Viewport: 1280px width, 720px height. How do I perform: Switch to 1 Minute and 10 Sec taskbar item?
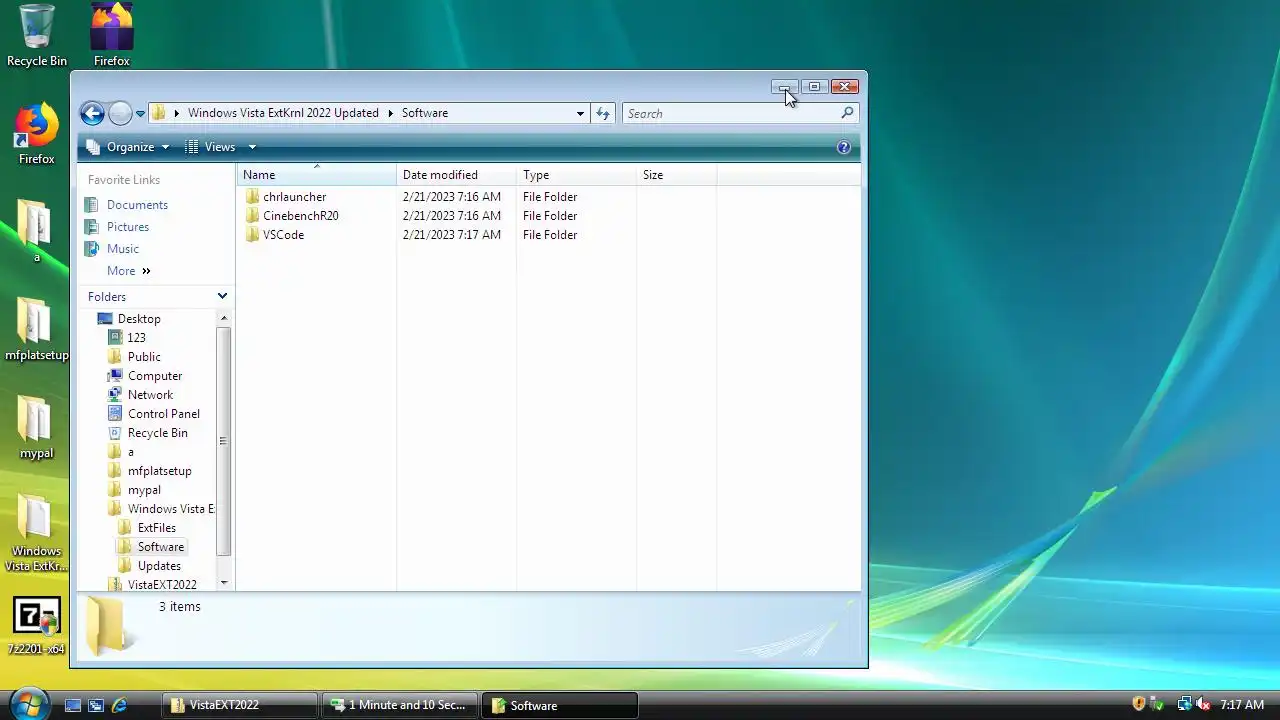(x=400, y=705)
